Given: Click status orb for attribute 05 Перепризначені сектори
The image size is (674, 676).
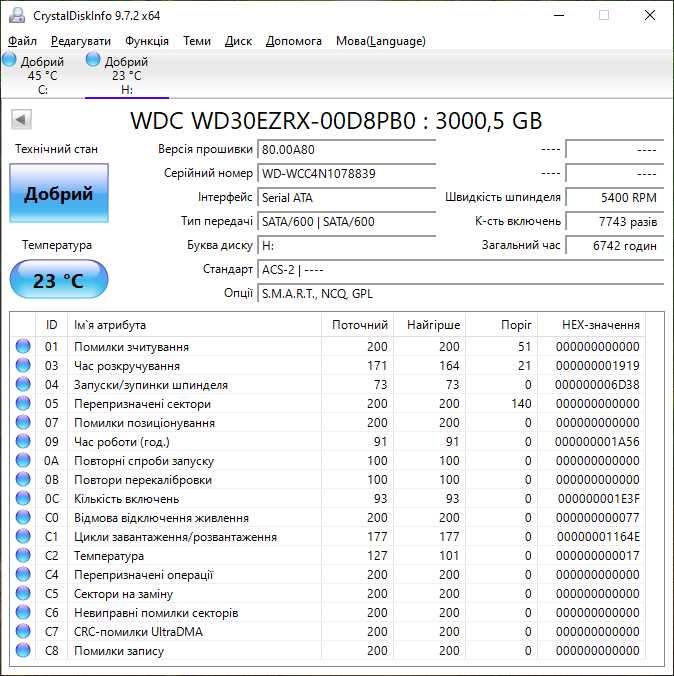Looking at the screenshot, I should pyautogui.click(x=23, y=403).
